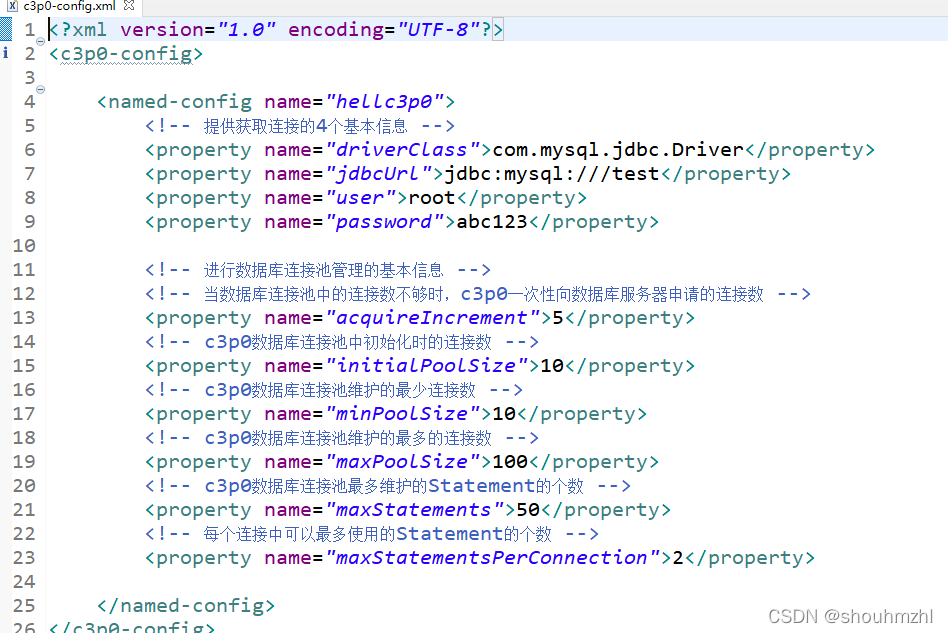
Task: Click line number 13 in the ruler
Action: click(24, 317)
